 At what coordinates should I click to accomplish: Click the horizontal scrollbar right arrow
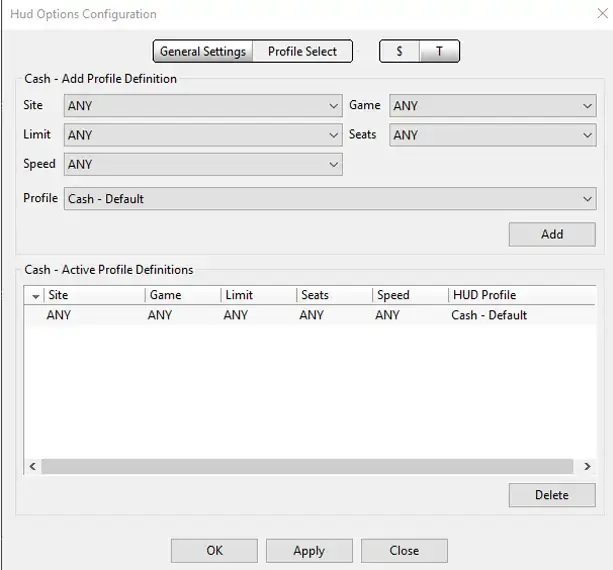[x=587, y=466]
